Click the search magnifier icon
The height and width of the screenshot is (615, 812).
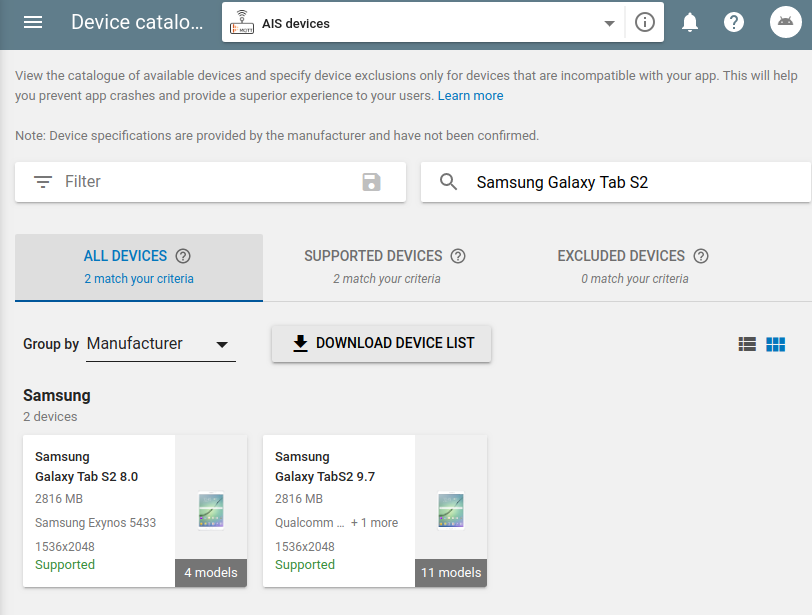tap(448, 182)
